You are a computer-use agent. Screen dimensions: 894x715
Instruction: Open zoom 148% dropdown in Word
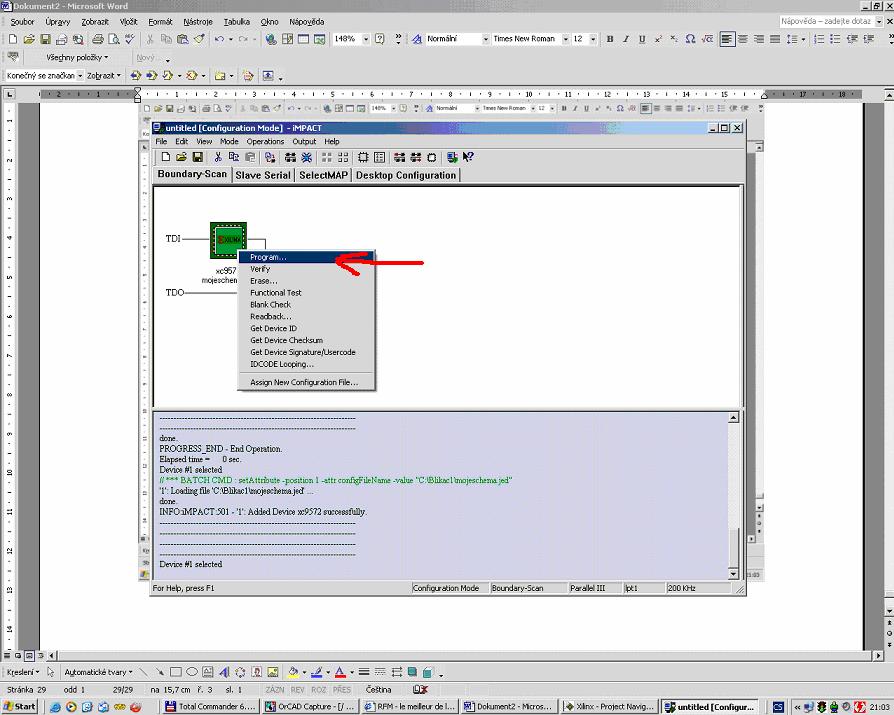pyautogui.click(x=365, y=39)
